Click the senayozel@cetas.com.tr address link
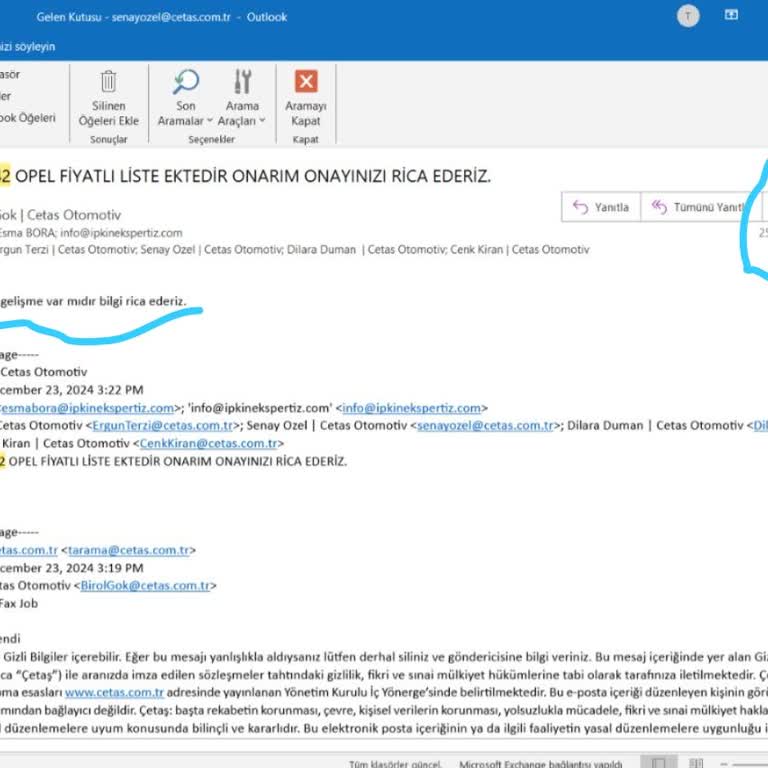This screenshot has width=768, height=768. coord(485,425)
